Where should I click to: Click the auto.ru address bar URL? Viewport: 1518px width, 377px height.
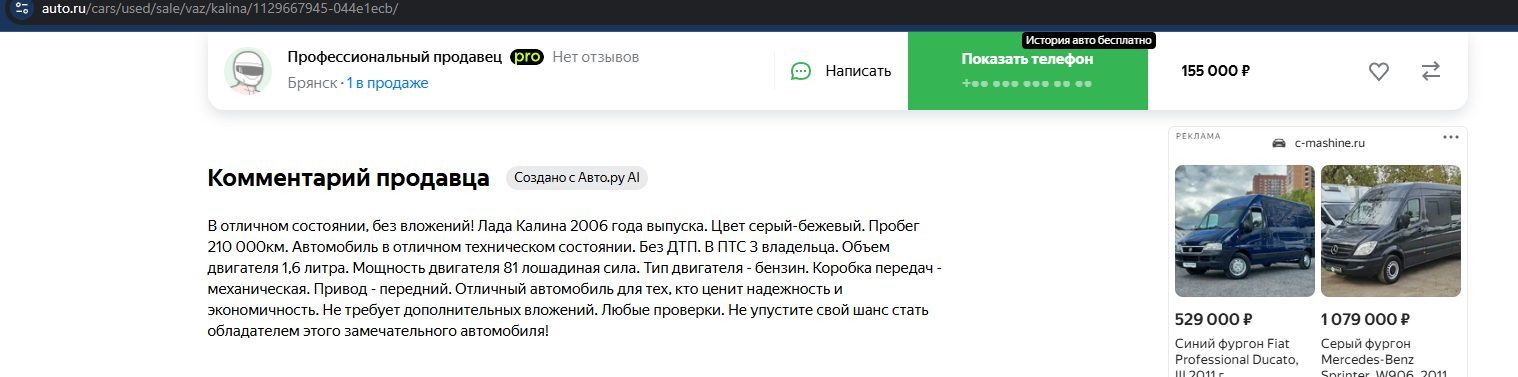click(x=219, y=8)
